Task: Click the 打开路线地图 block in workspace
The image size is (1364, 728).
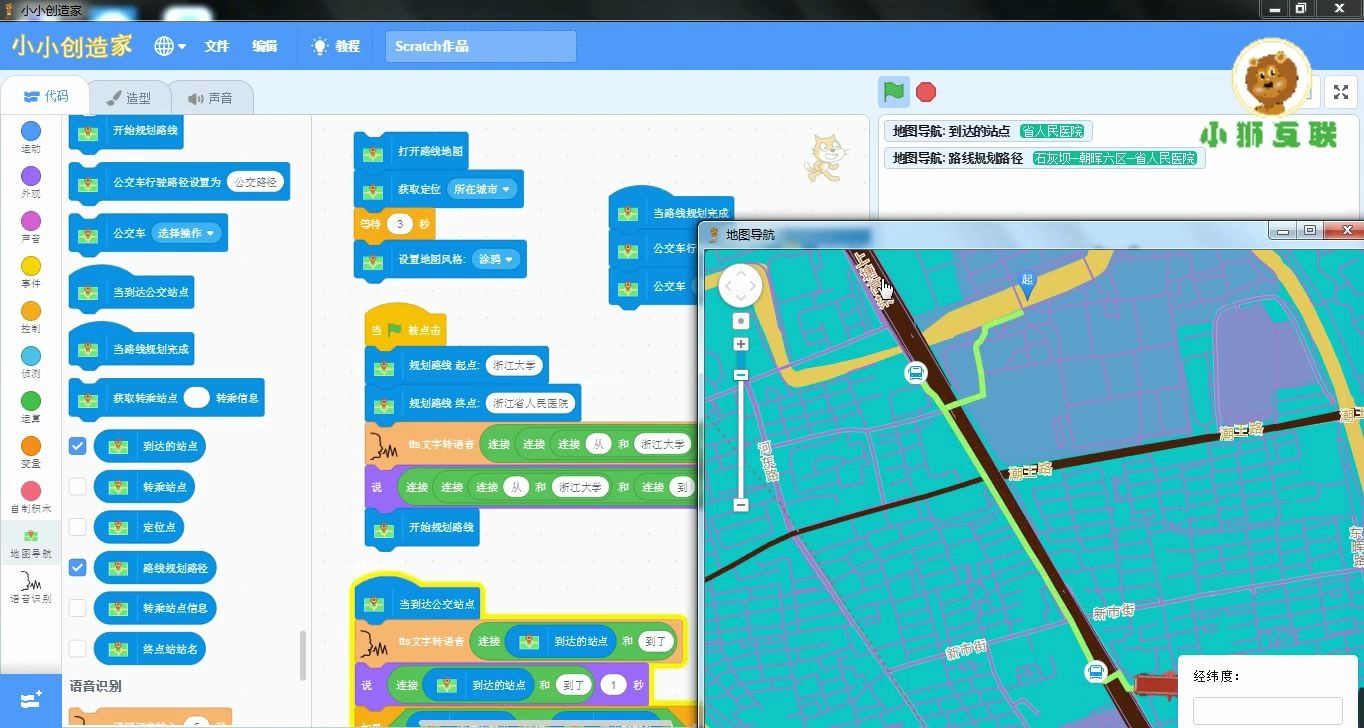Action: coord(411,152)
